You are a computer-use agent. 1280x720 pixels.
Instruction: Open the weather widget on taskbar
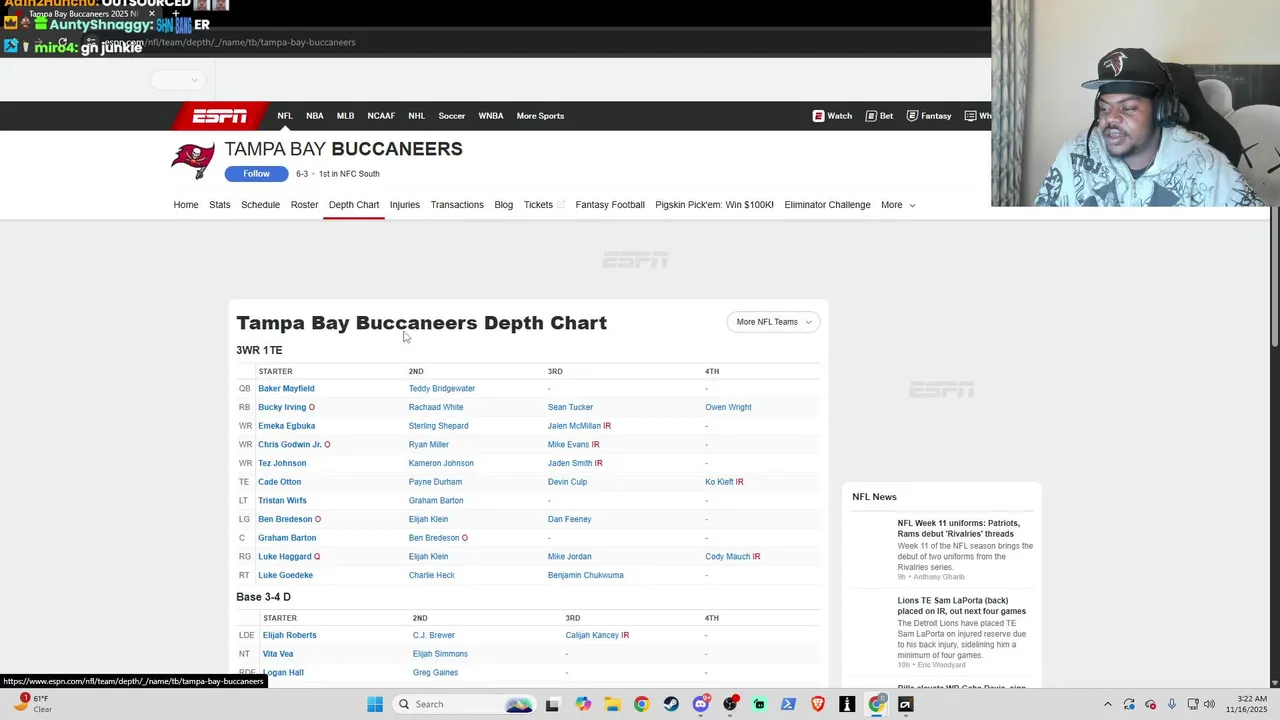[30, 704]
